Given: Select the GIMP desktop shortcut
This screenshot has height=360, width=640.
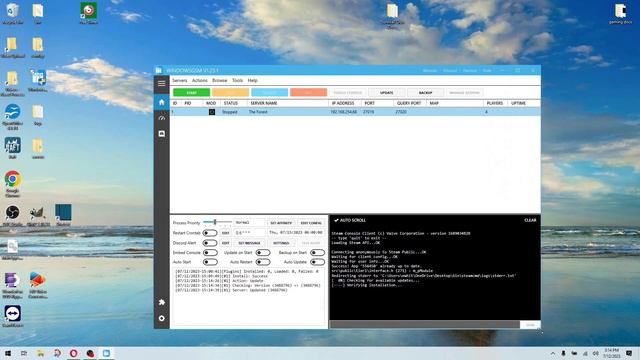Looking at the screenshot, I should pos(38,216).
